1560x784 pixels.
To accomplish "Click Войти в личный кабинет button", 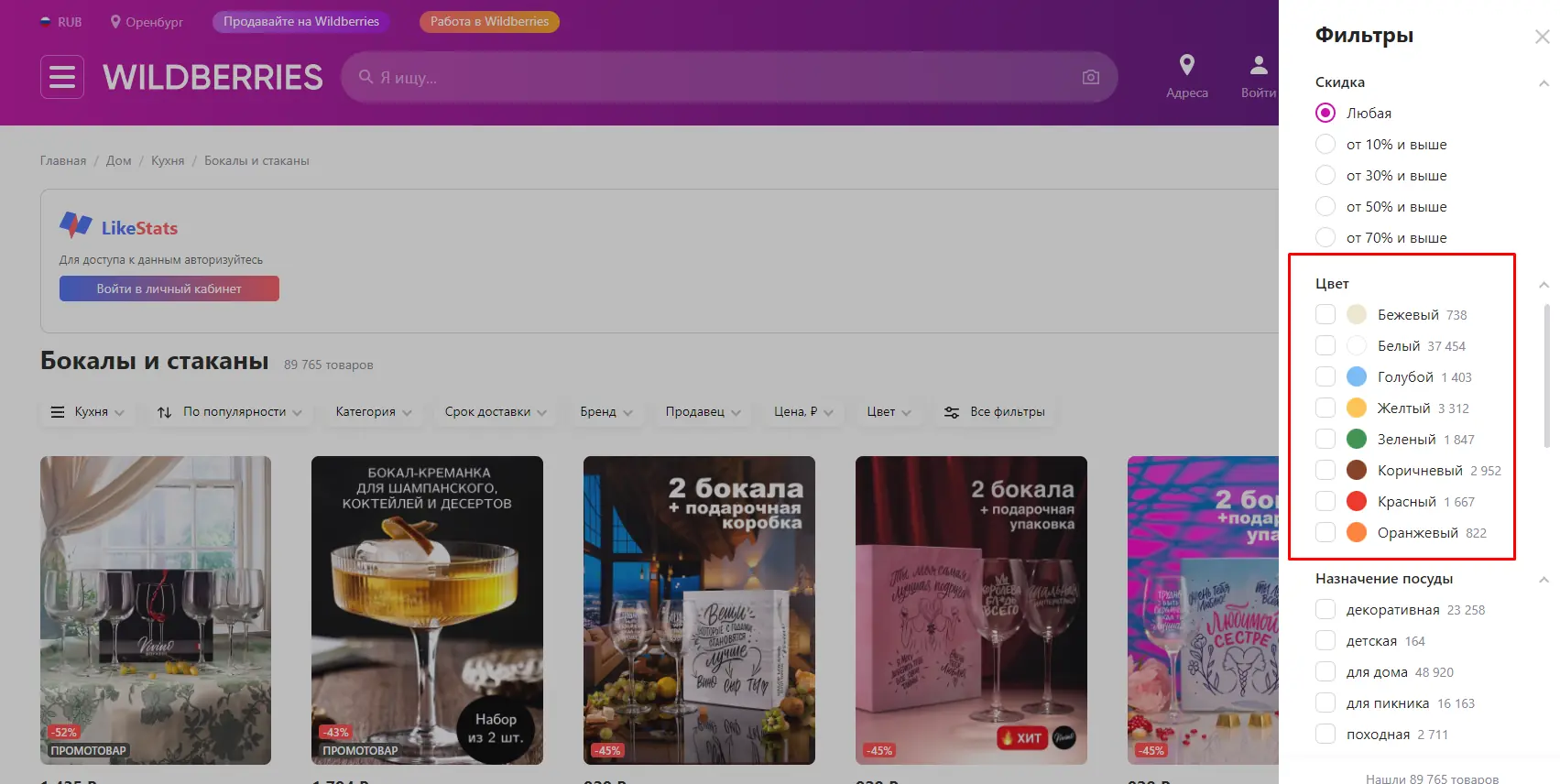I will [x=169, y=289].
